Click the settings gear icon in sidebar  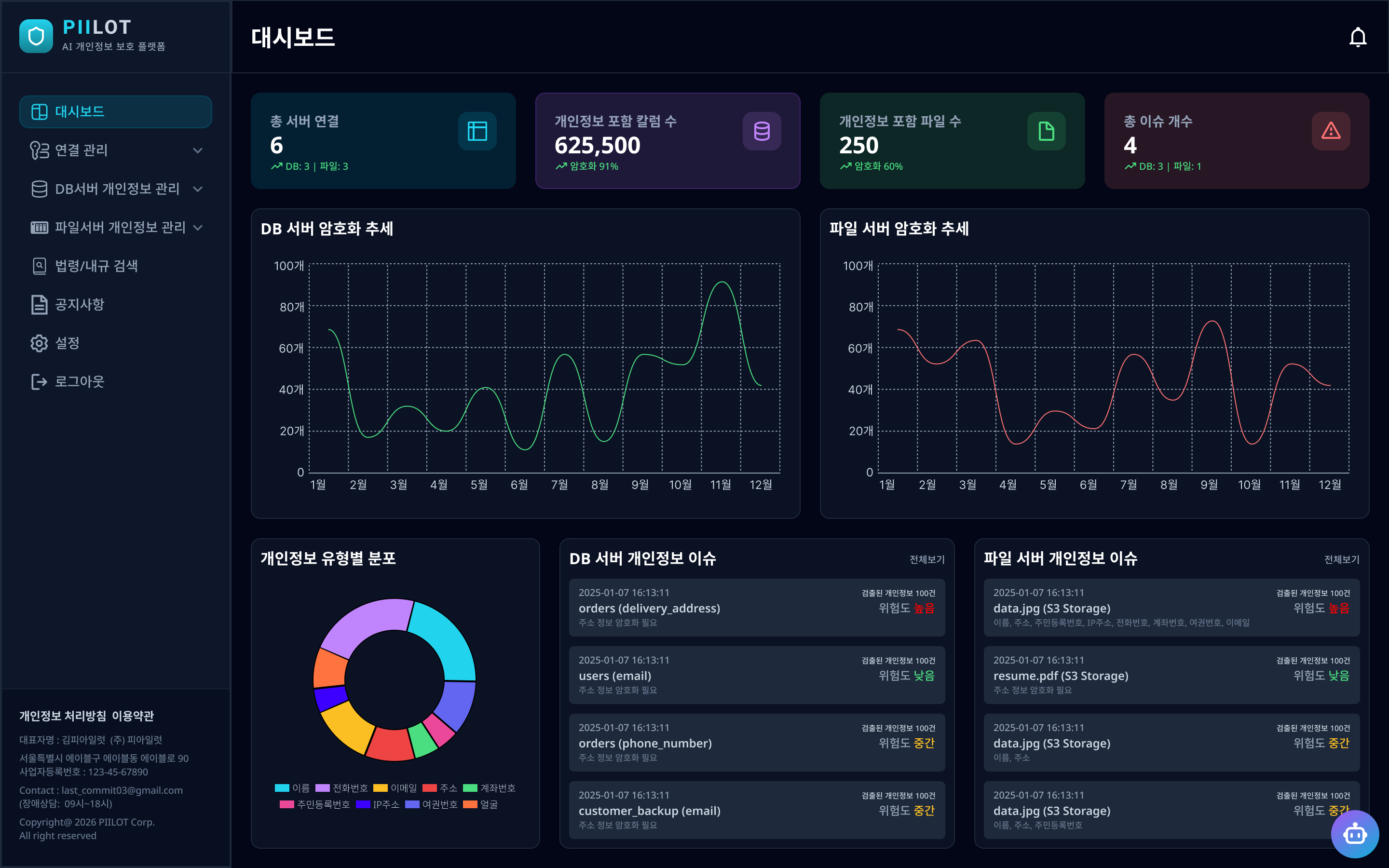click(x=39, y=343)
